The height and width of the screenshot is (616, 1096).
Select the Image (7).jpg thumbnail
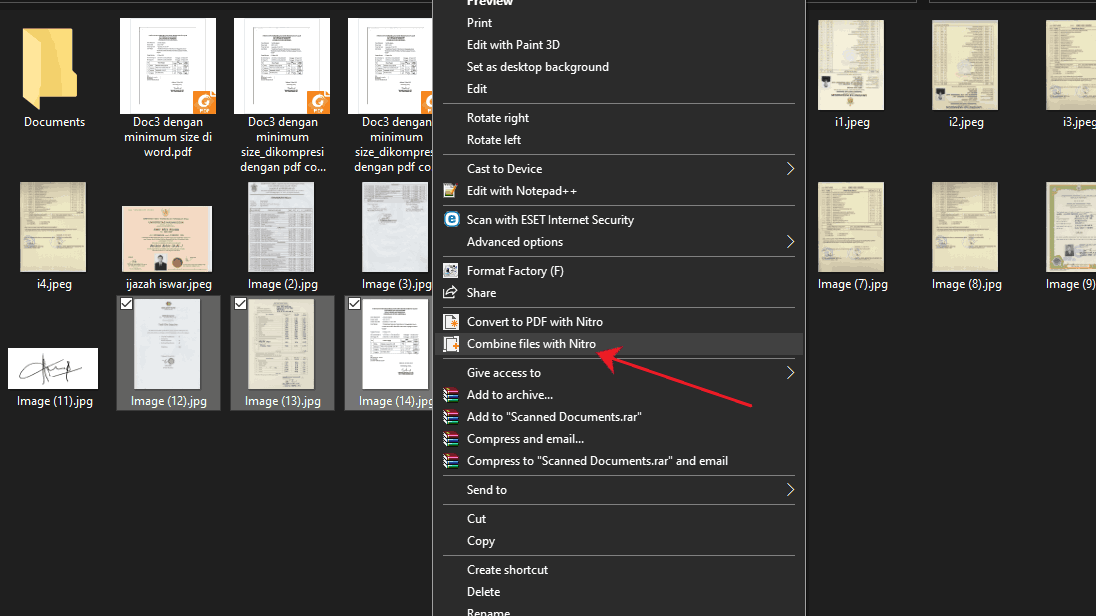coord(851,227)
